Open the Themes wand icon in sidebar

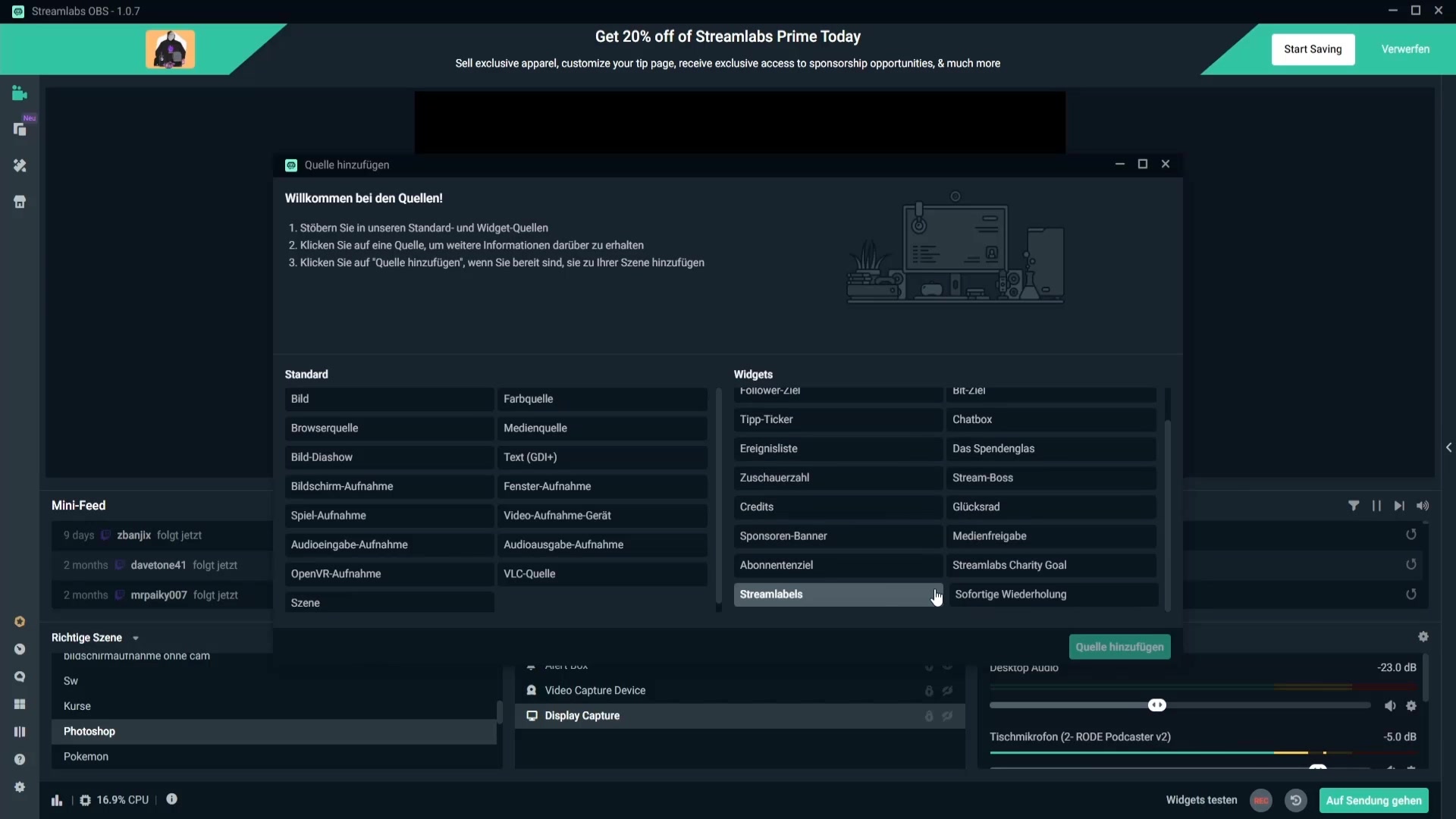click(20, 165)
